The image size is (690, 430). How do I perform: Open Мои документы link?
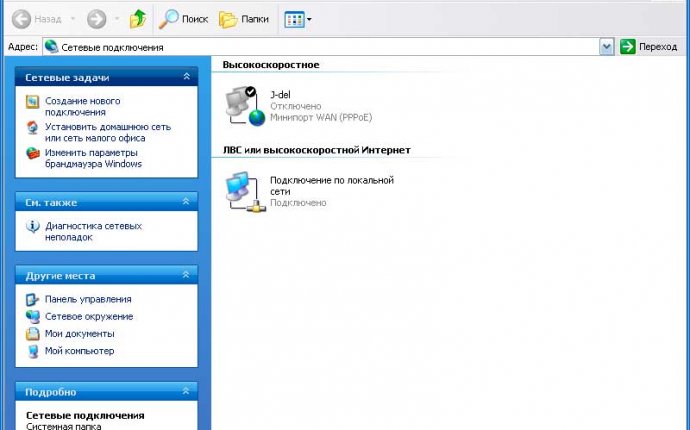tap(80, 334)
